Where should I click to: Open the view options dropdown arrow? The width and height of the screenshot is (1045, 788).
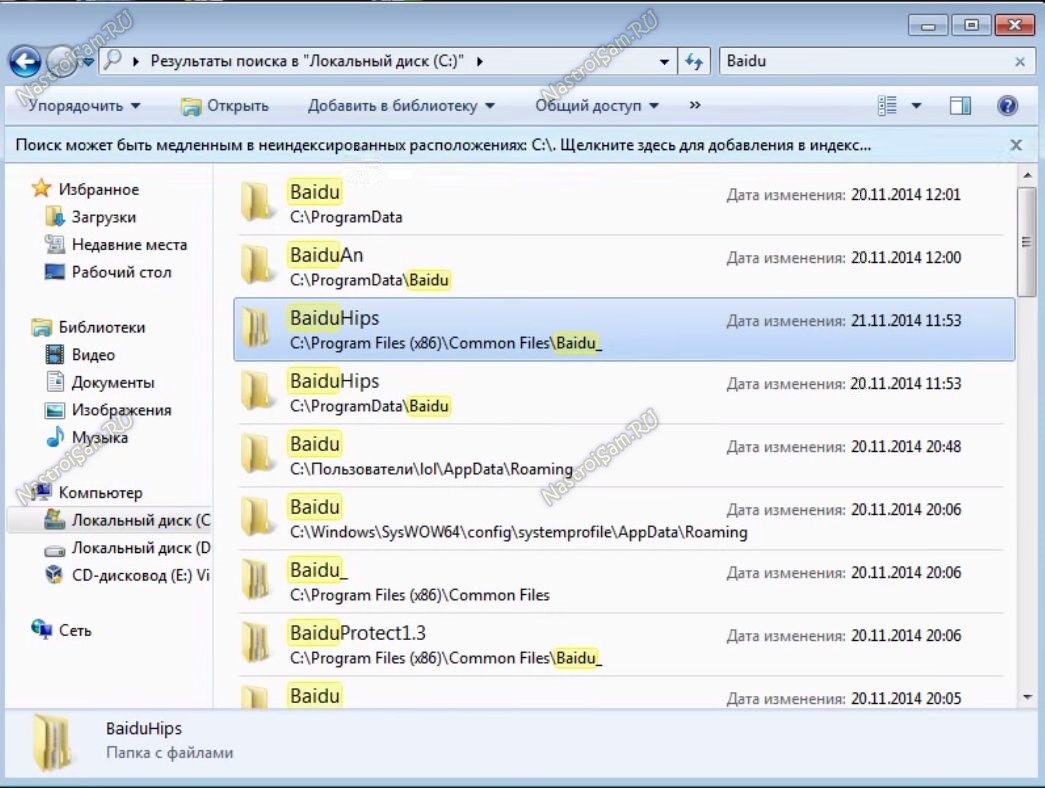coord(916,105)
